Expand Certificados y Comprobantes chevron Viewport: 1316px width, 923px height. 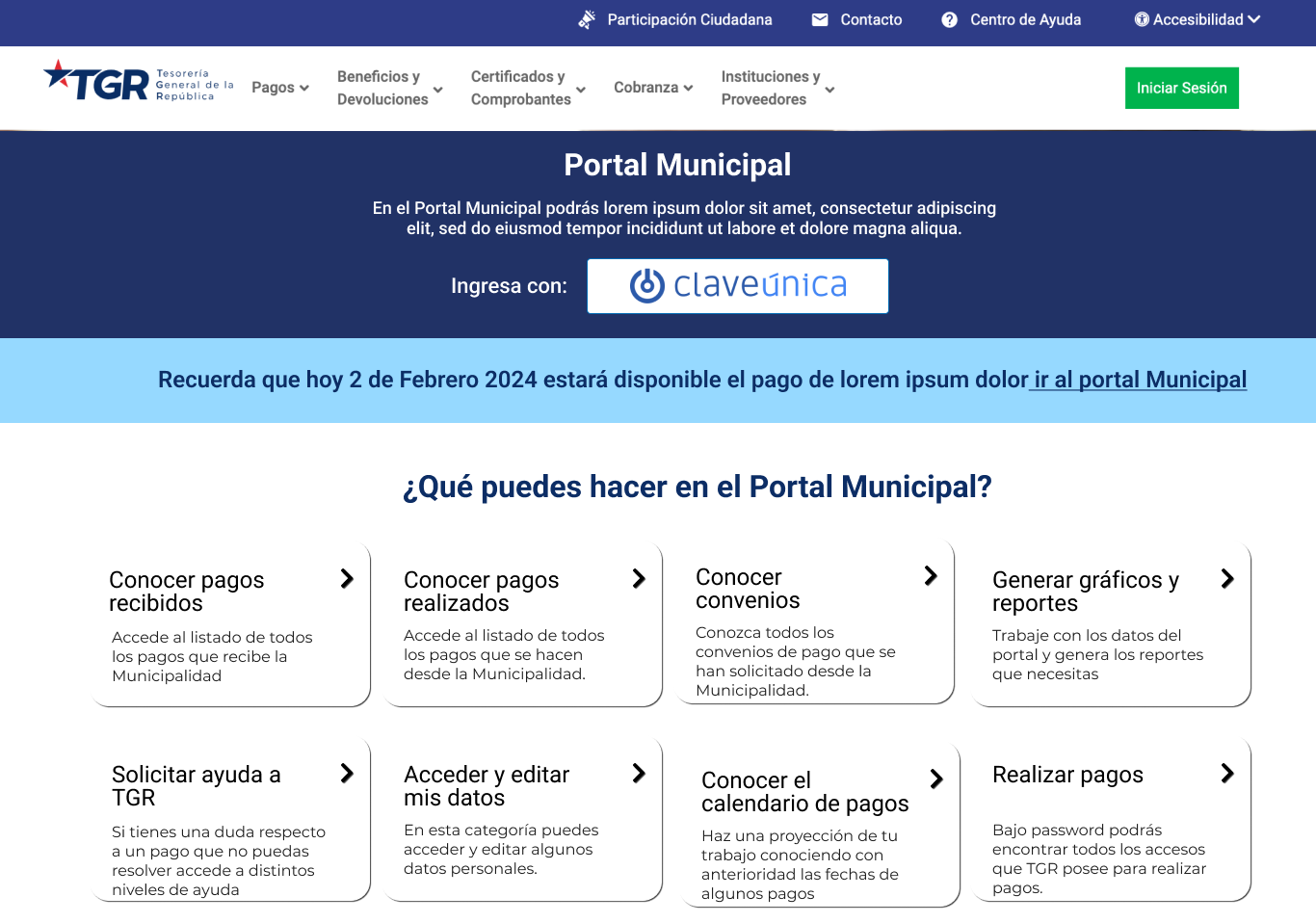pos(581,90)
